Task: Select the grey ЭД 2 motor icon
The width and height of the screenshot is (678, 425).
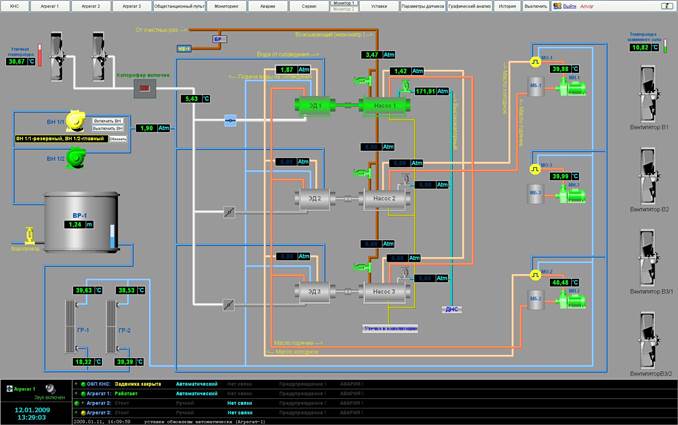Action: (x=313, y=198)
